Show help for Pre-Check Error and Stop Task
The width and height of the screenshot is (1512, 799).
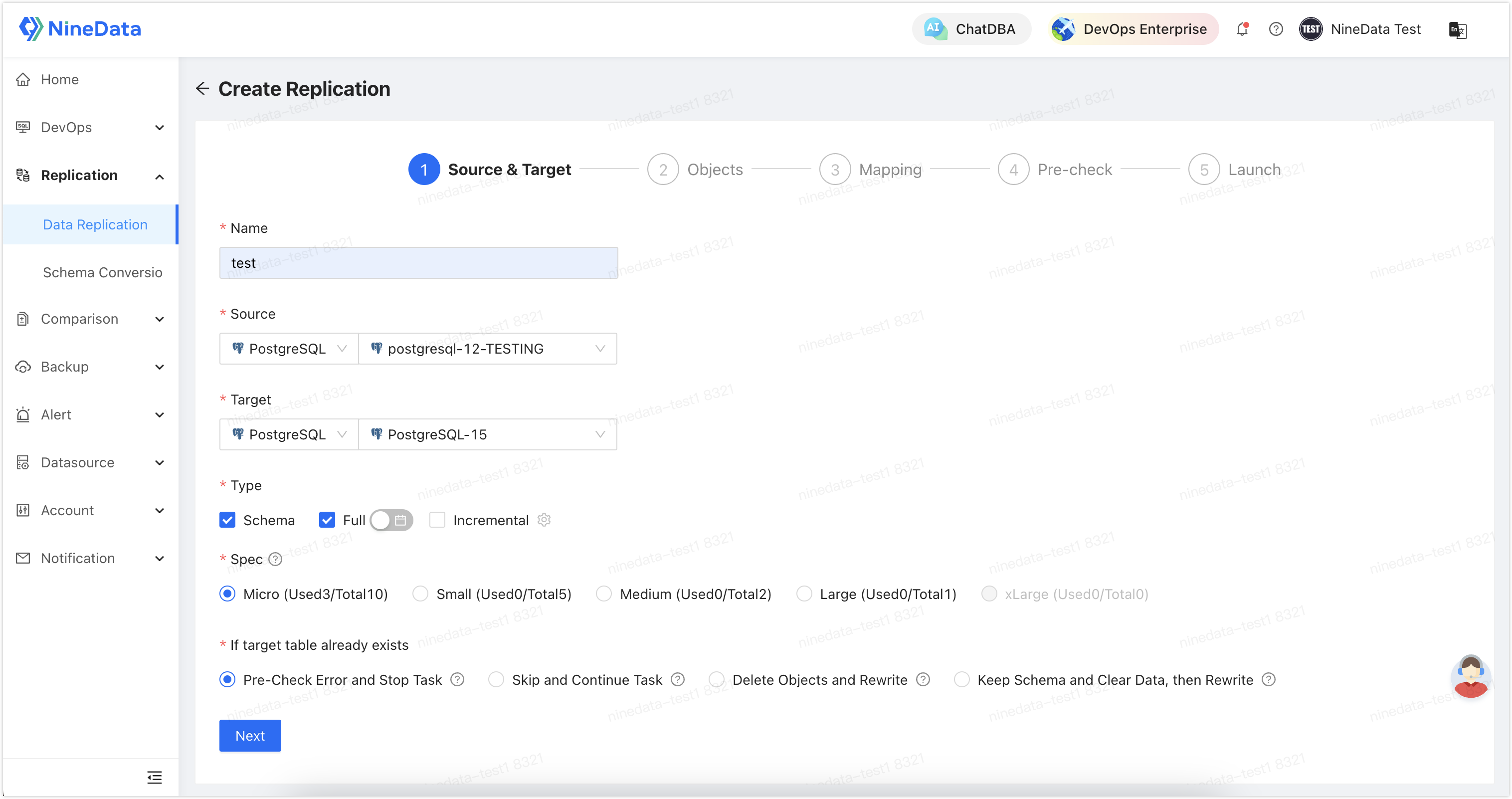pyautogui.click(x=457, y=680)
